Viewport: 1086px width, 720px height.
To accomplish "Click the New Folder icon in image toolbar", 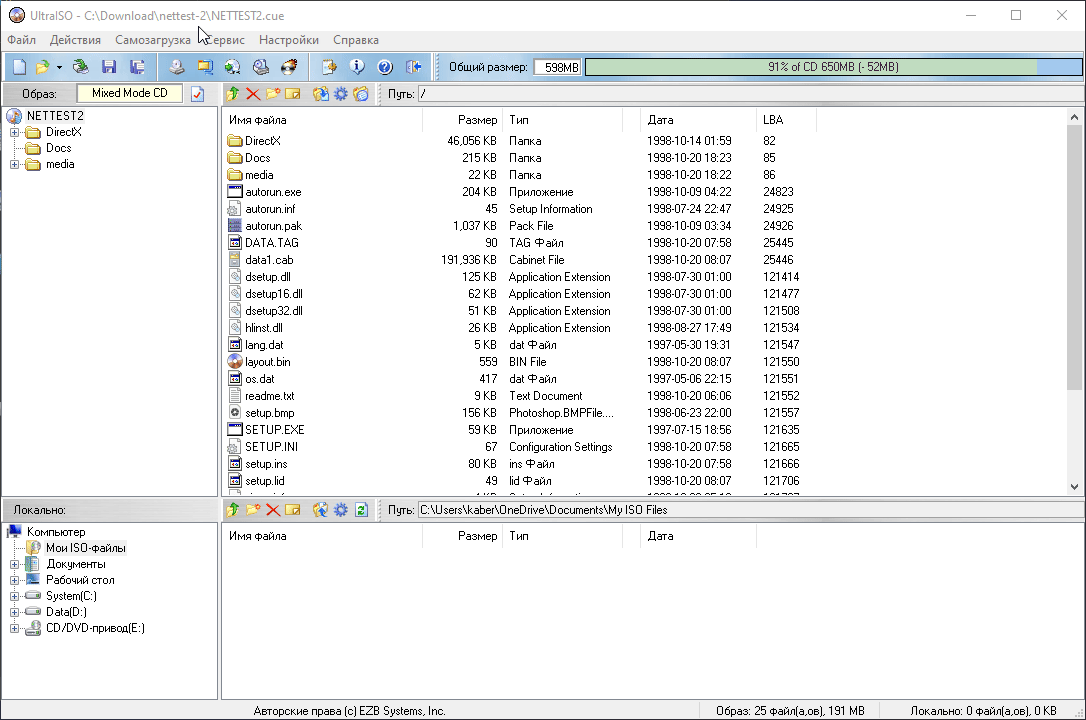I will click(x=273, y=94).
